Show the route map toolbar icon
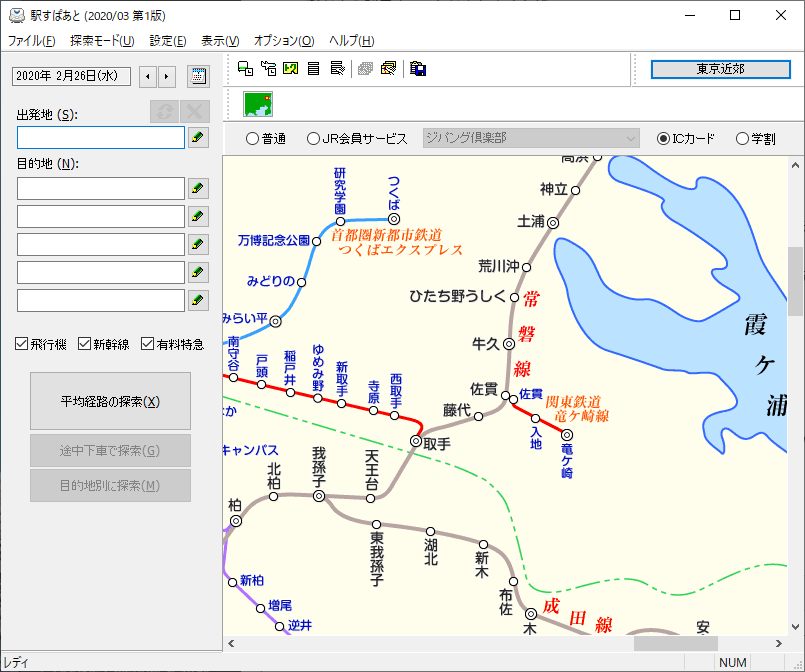This screenshot has height=672, width=805. [x=291, y=68]
